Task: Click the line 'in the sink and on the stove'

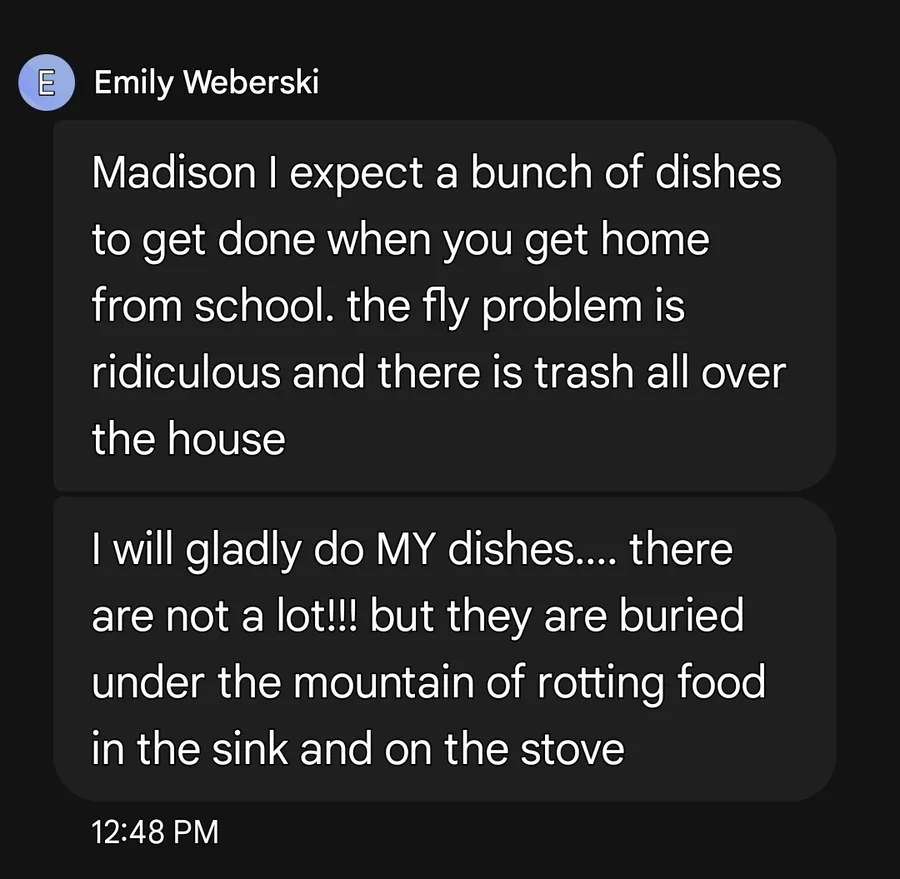Action: 358,749
